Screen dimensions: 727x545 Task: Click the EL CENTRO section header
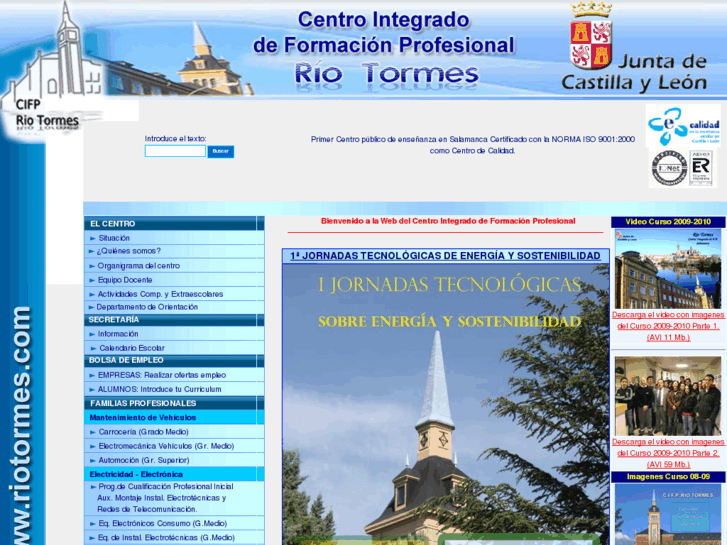tap(174, 224)
